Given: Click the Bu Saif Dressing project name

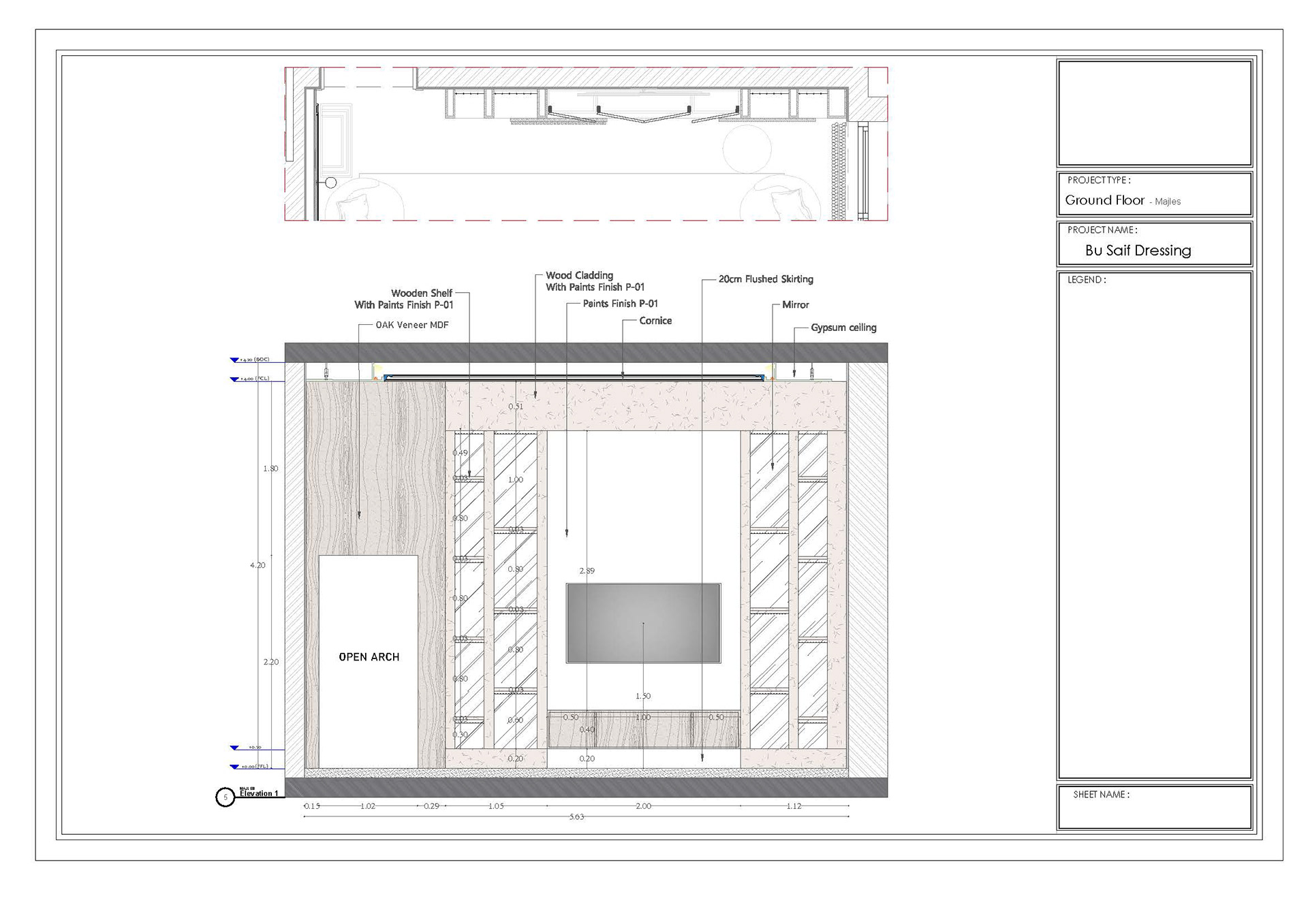Looking at the screenshot, I should point(1138,251).
